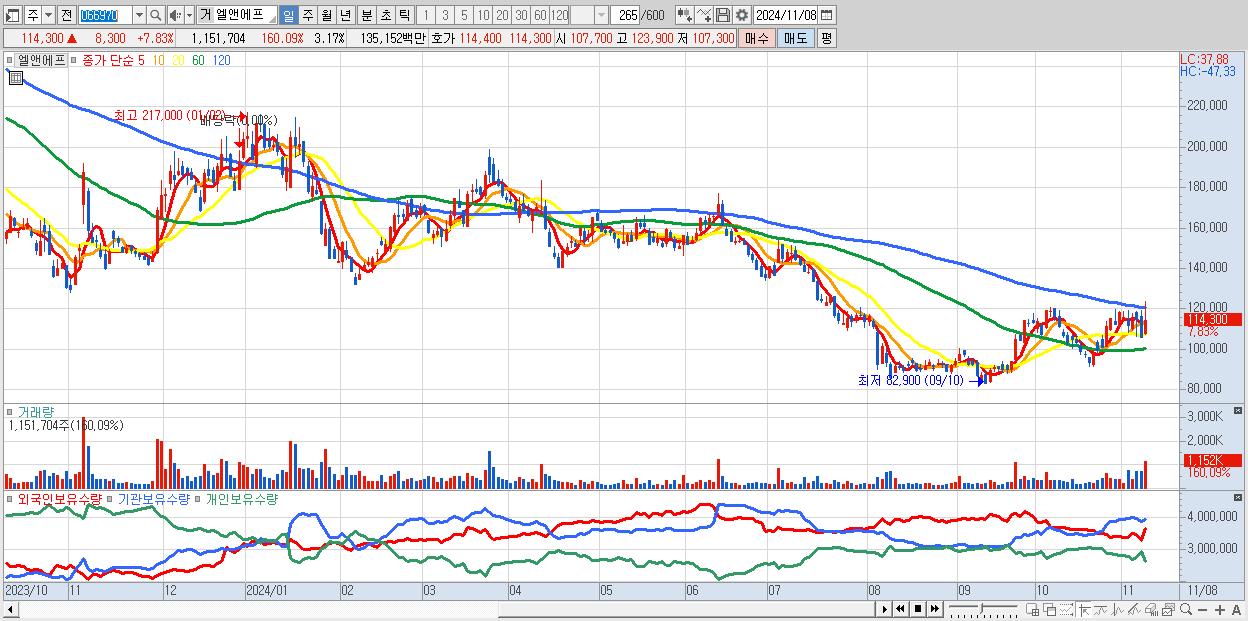
Task: Click the zigzag line chart icon
Action: click(1119, 609)
